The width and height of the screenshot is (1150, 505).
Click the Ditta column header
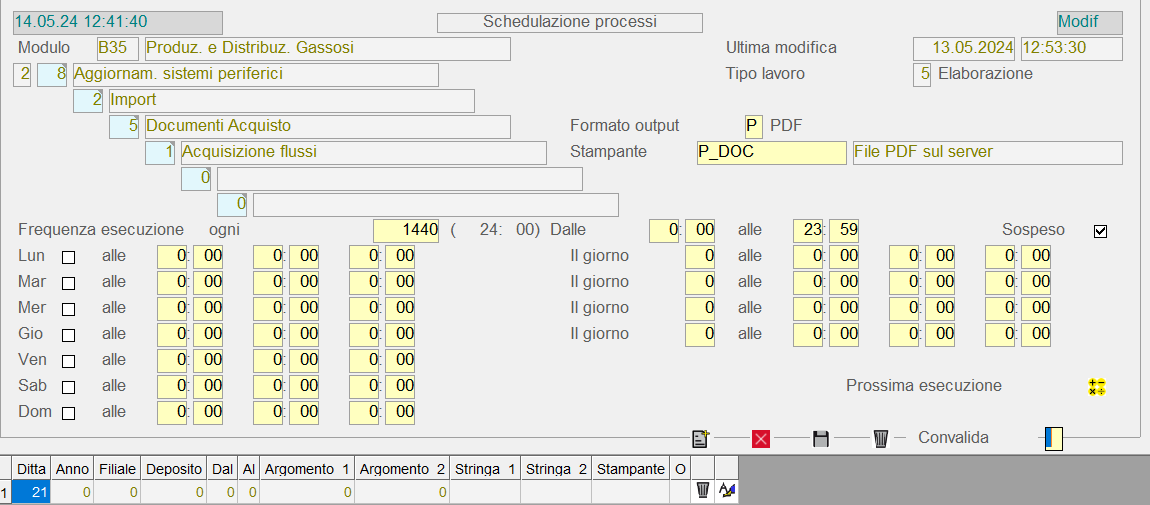31,468
